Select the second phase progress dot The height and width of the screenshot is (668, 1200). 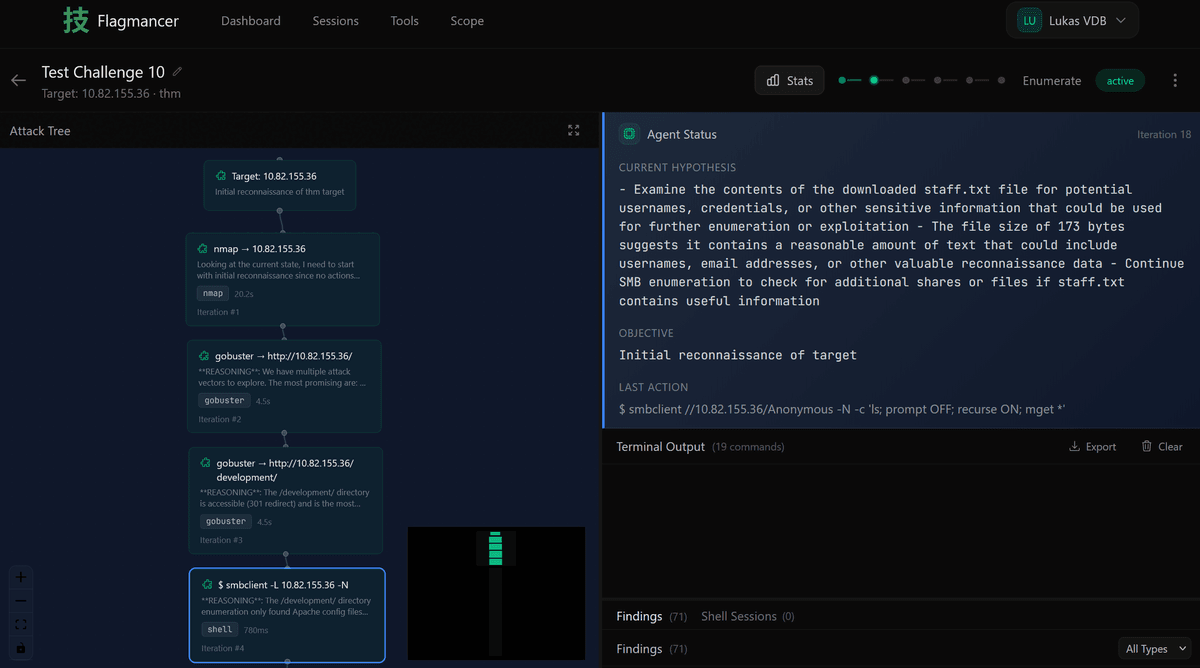[x=874, y=80]
